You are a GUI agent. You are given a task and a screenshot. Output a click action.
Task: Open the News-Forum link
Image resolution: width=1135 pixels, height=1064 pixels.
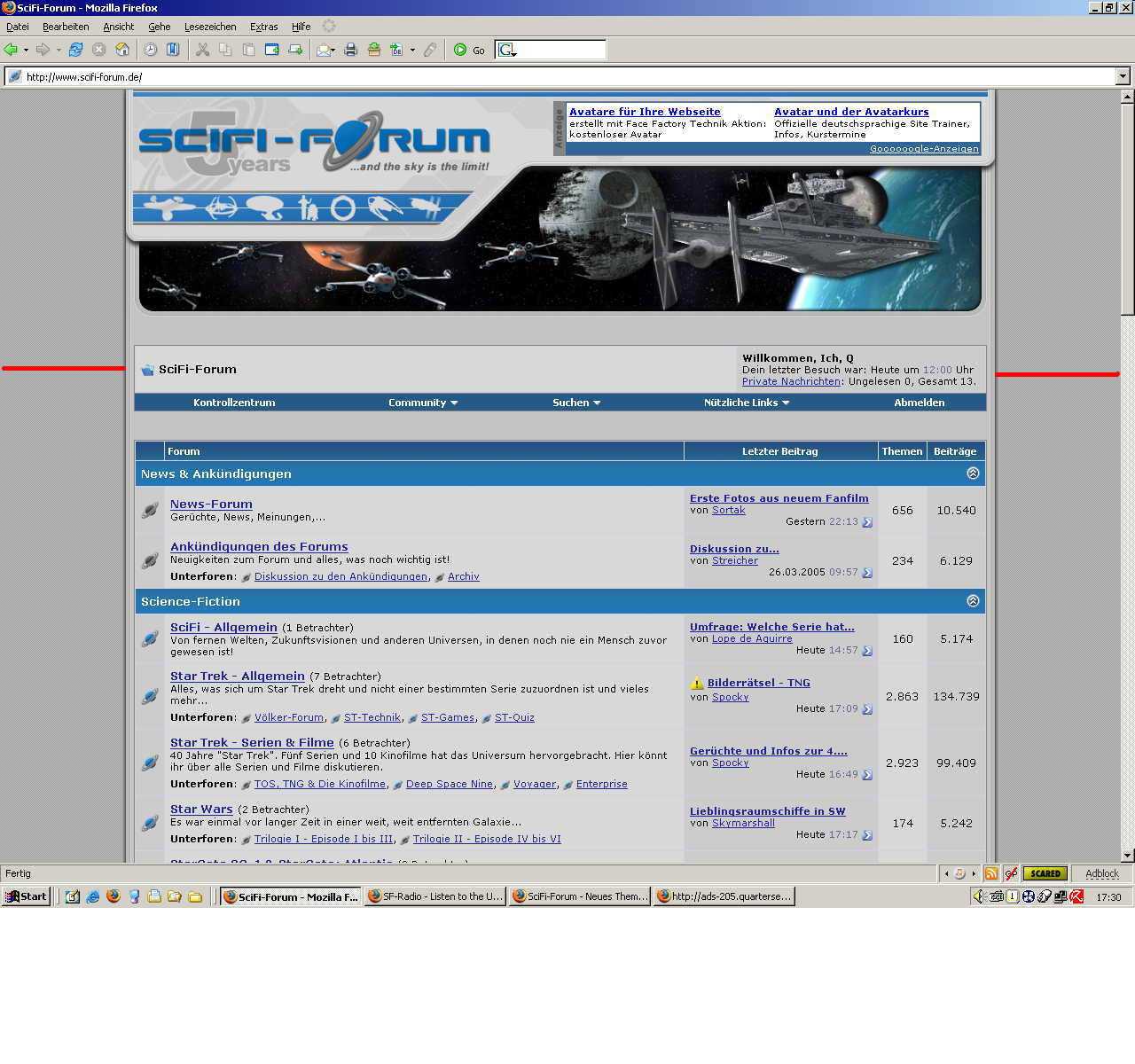(211, 504)
